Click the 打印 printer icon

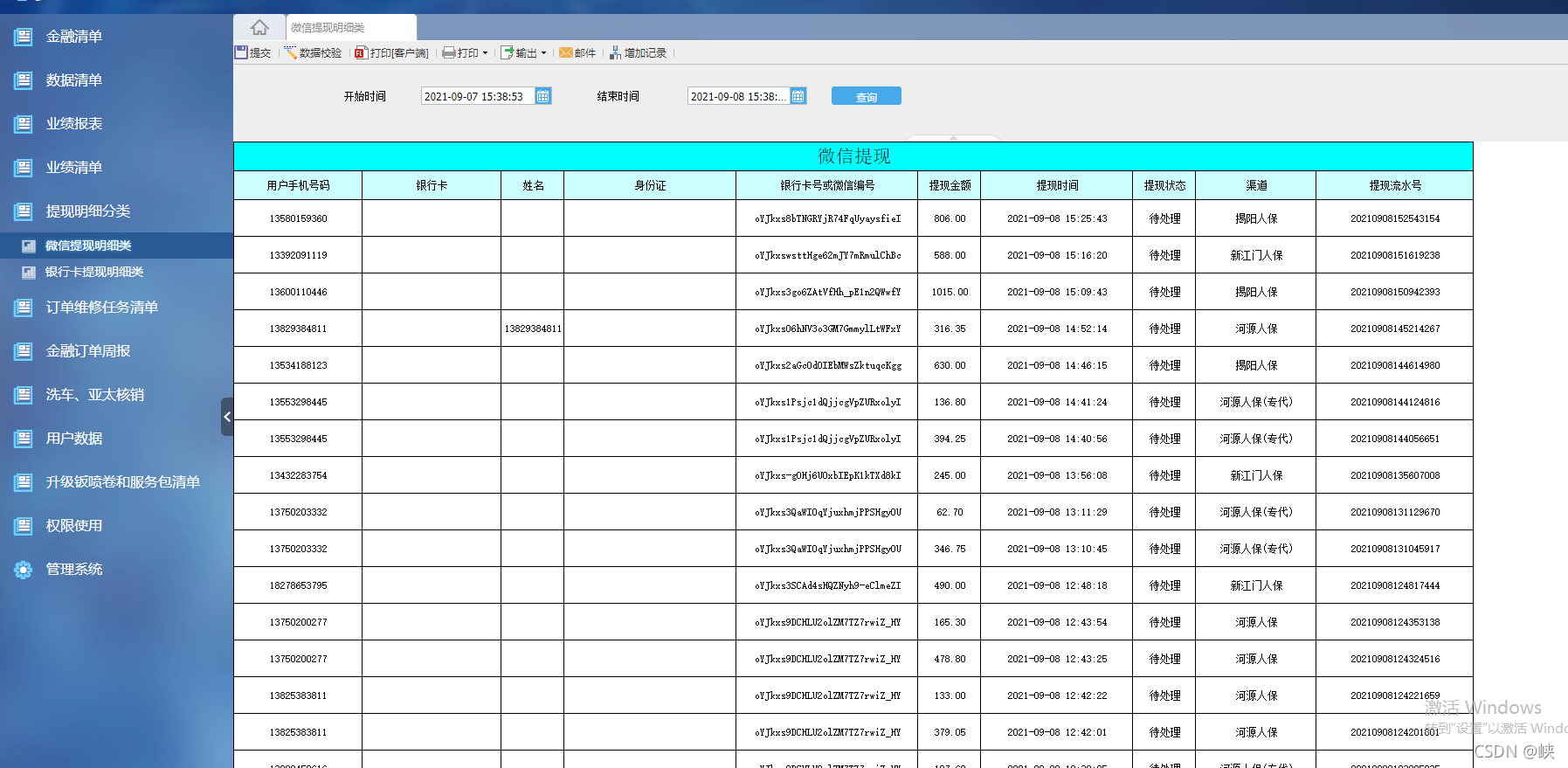(x=449, y=52)
